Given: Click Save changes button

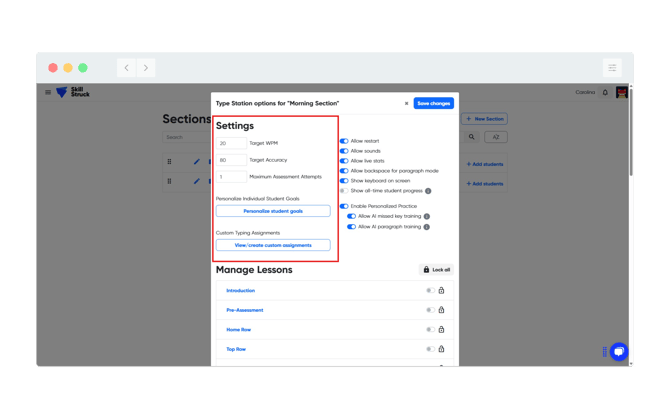Looking at the screenshot, I should (433, 103).
